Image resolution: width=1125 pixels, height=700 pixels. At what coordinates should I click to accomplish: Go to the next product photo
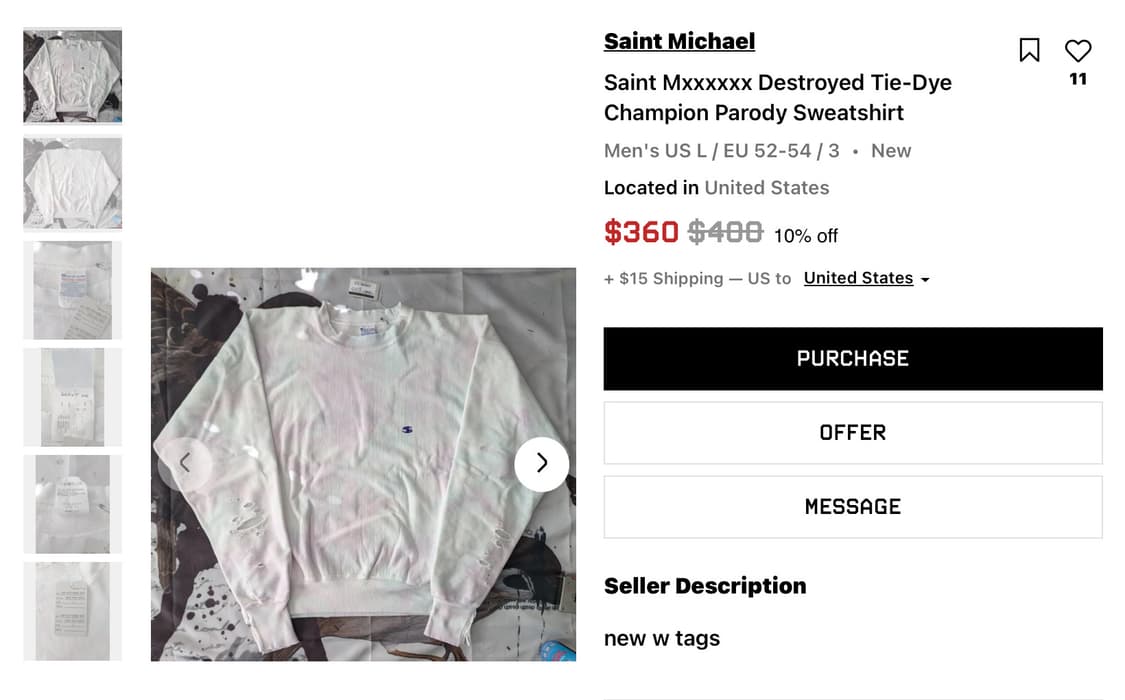click(x=541, y=463)
